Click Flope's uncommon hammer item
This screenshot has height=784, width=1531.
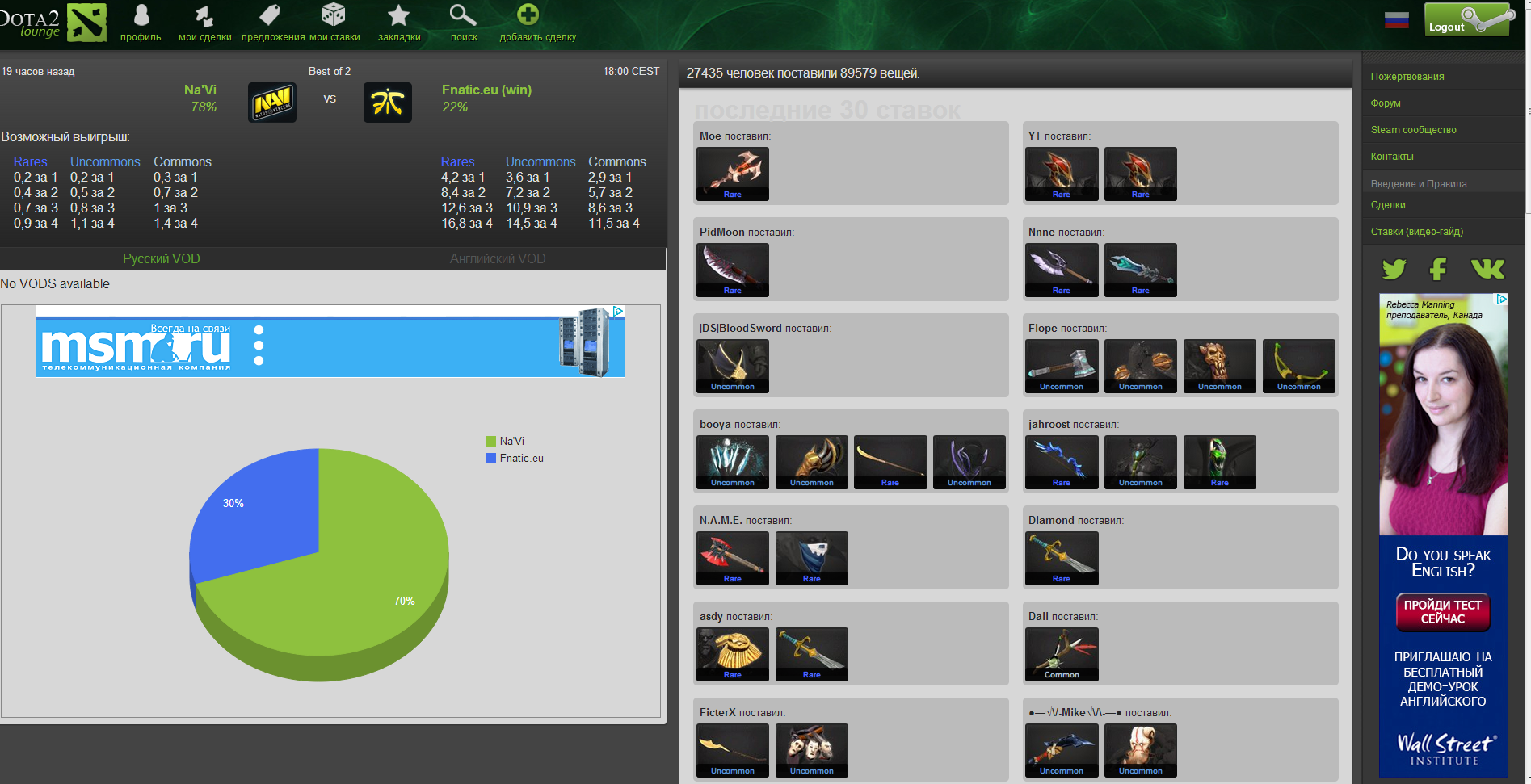(x=1062, y=366)
